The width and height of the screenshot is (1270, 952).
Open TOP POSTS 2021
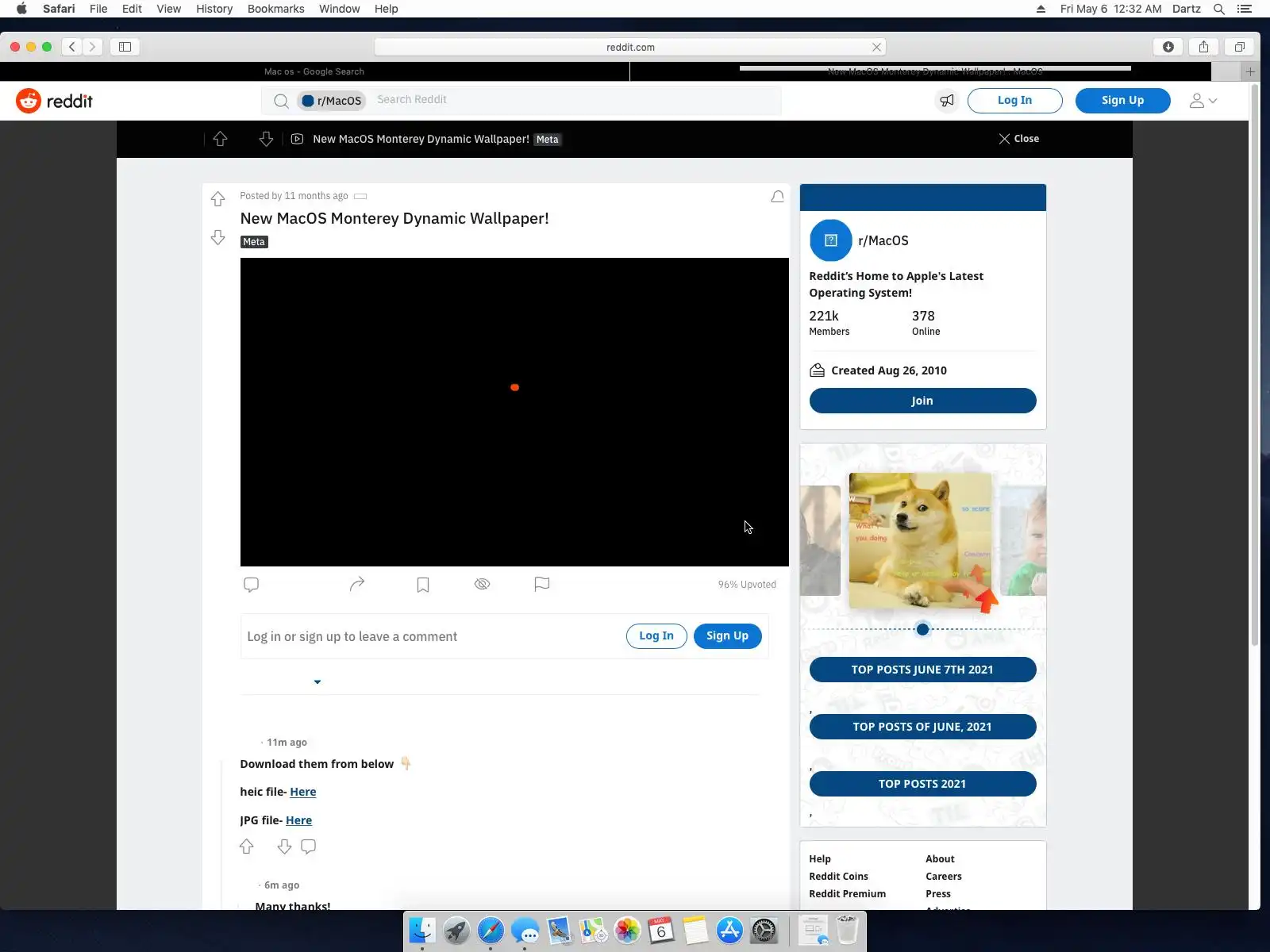pos(922,784)
